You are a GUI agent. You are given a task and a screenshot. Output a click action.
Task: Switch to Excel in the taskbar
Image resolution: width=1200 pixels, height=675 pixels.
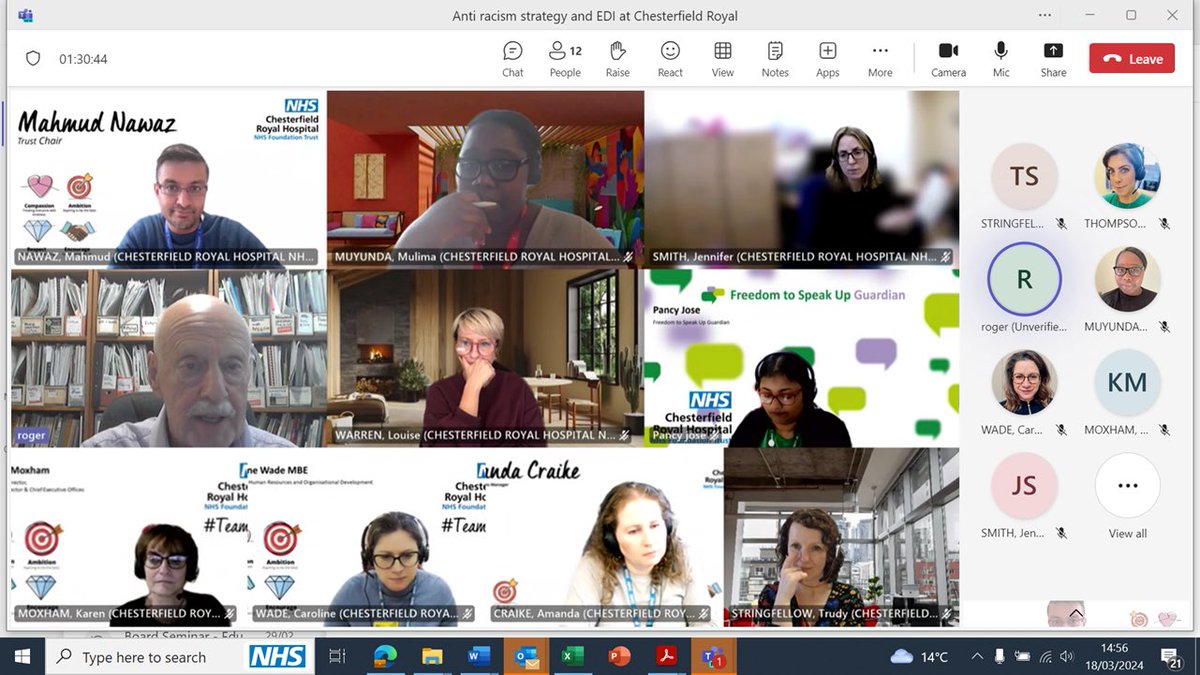[x=572, y=657]
